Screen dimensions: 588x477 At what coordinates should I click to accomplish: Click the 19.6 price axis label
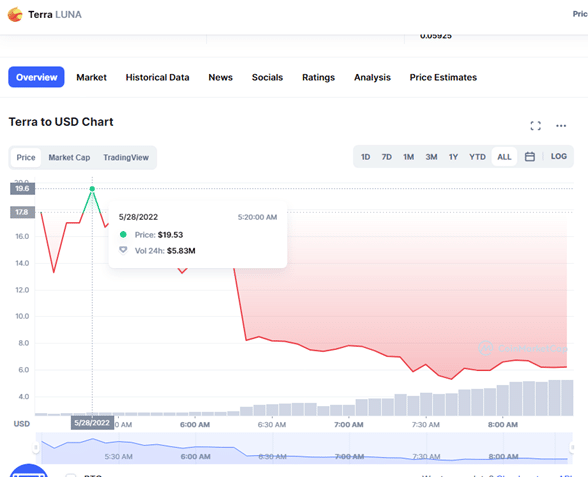coord(22,188)
